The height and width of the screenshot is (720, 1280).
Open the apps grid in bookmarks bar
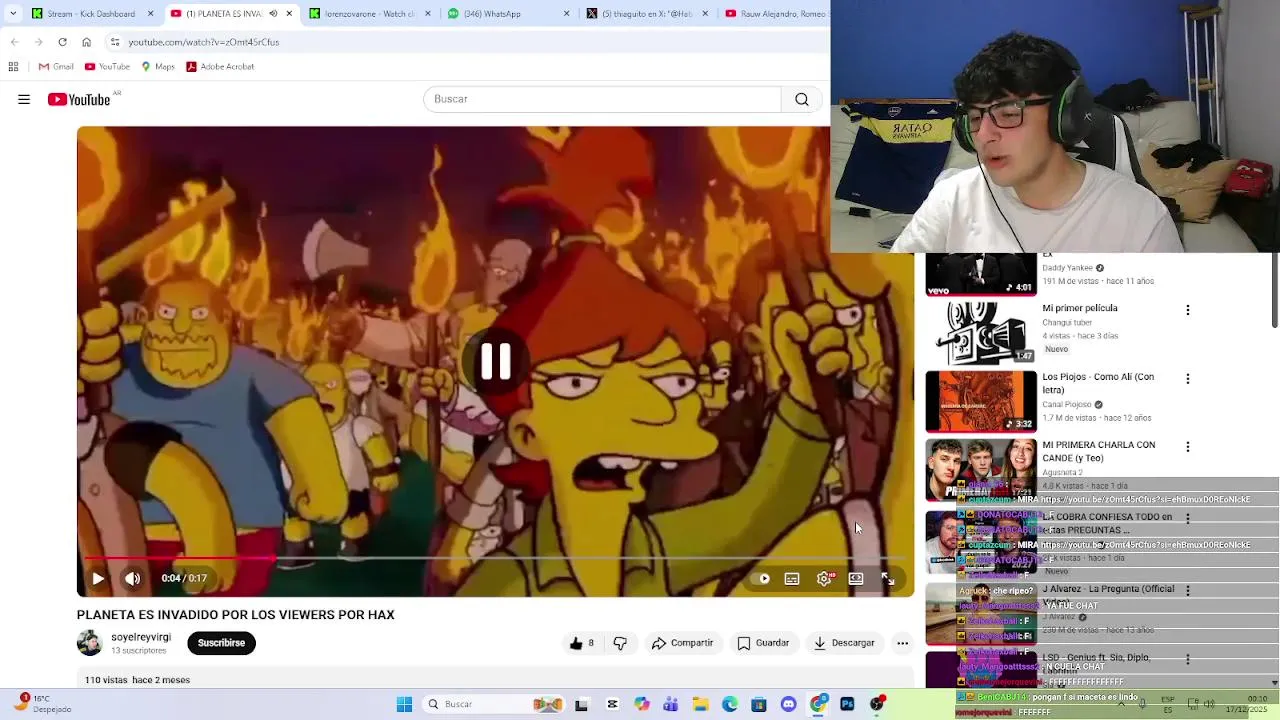pyautogui.click(x=13, y=67)
